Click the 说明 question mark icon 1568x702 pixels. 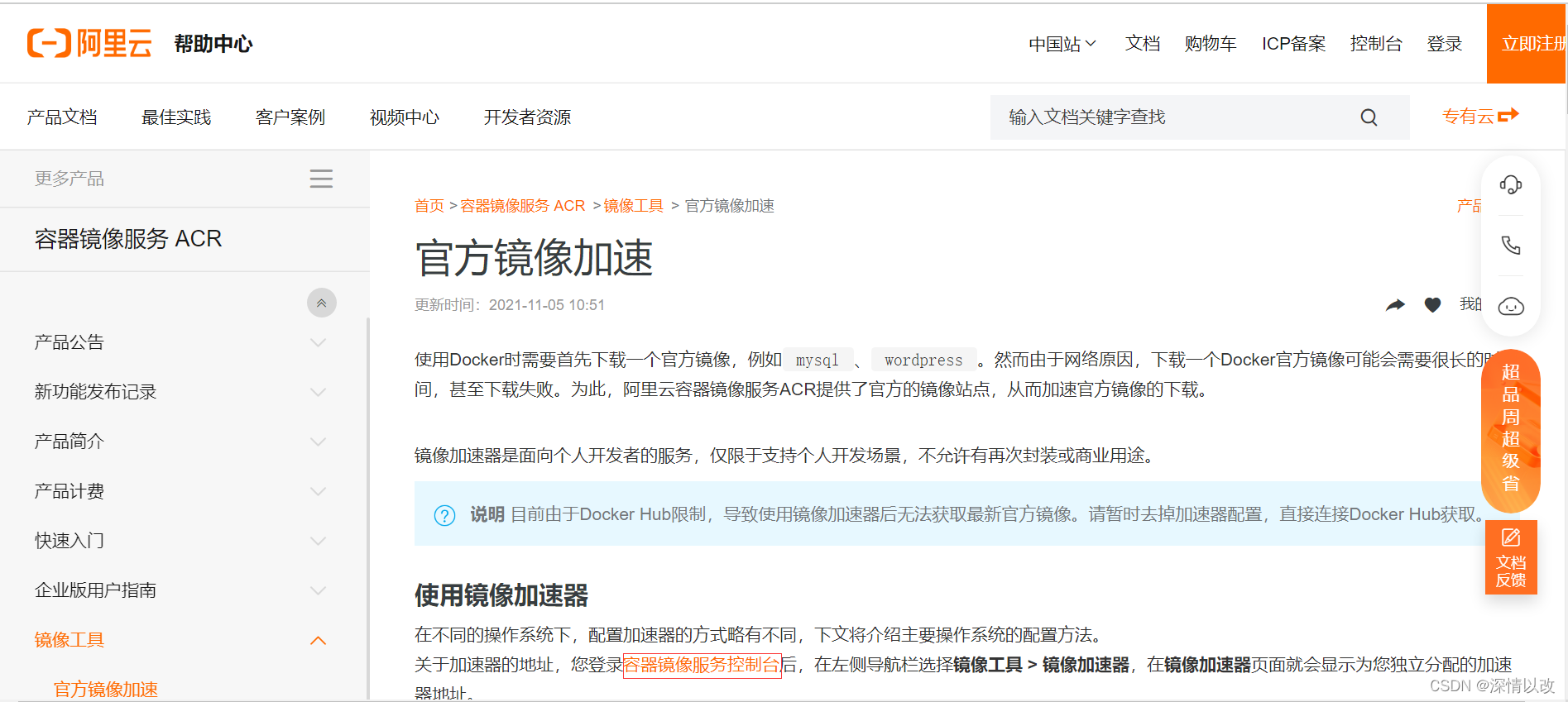[x=445, y=515]
